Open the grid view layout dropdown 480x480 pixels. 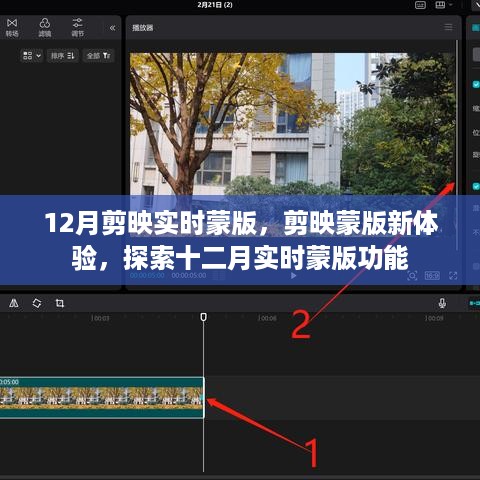click(x=32, y=56)
